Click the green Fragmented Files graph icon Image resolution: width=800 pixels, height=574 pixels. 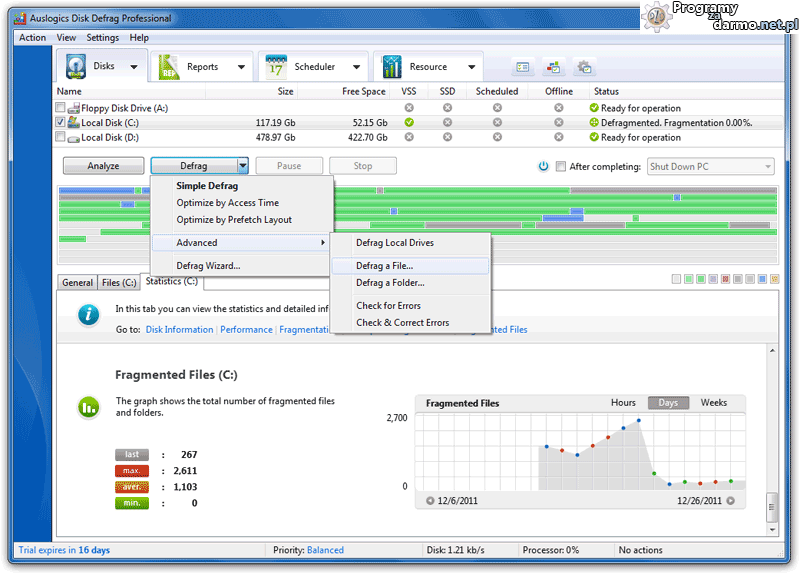pos(89,406)
